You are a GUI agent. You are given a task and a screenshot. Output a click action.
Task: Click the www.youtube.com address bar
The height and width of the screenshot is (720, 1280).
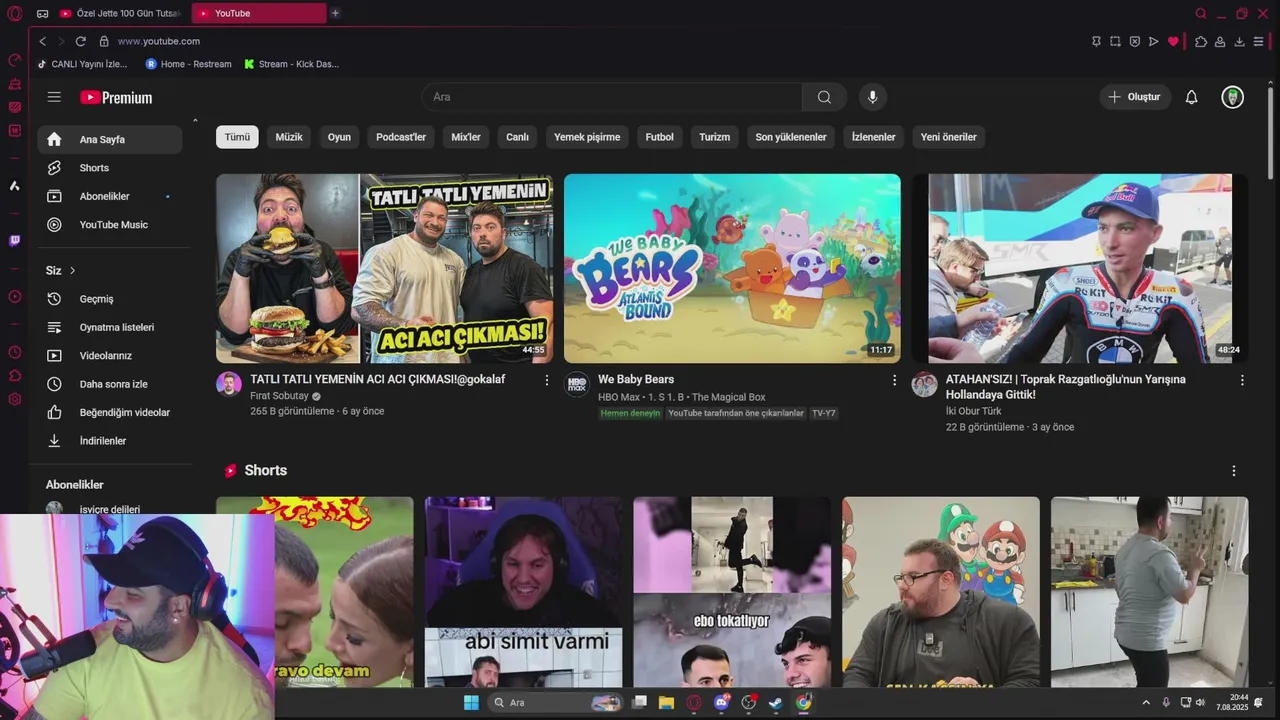pyautogui.click(x=159, y=41)
